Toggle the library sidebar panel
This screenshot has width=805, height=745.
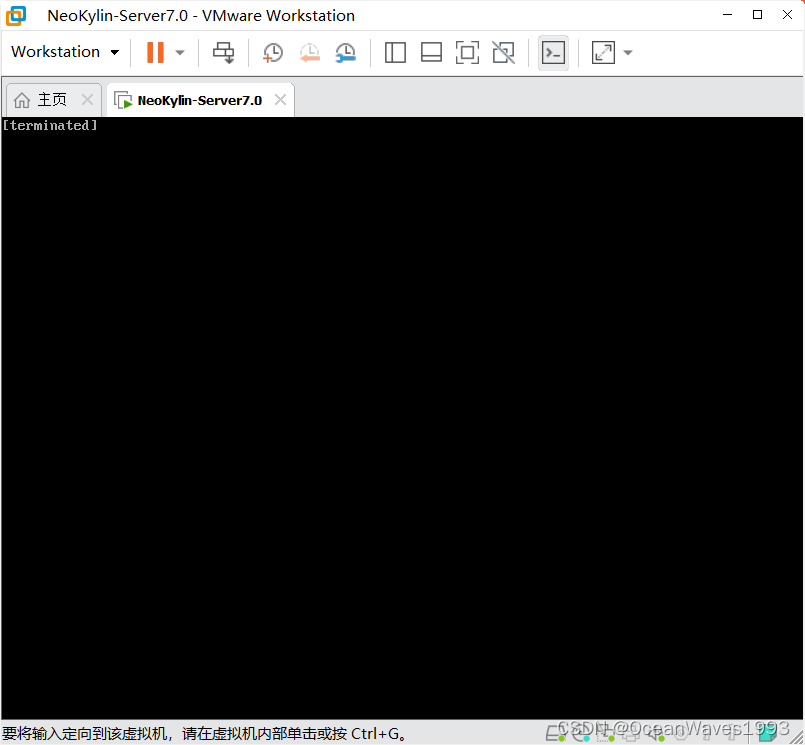pos(395,52)
